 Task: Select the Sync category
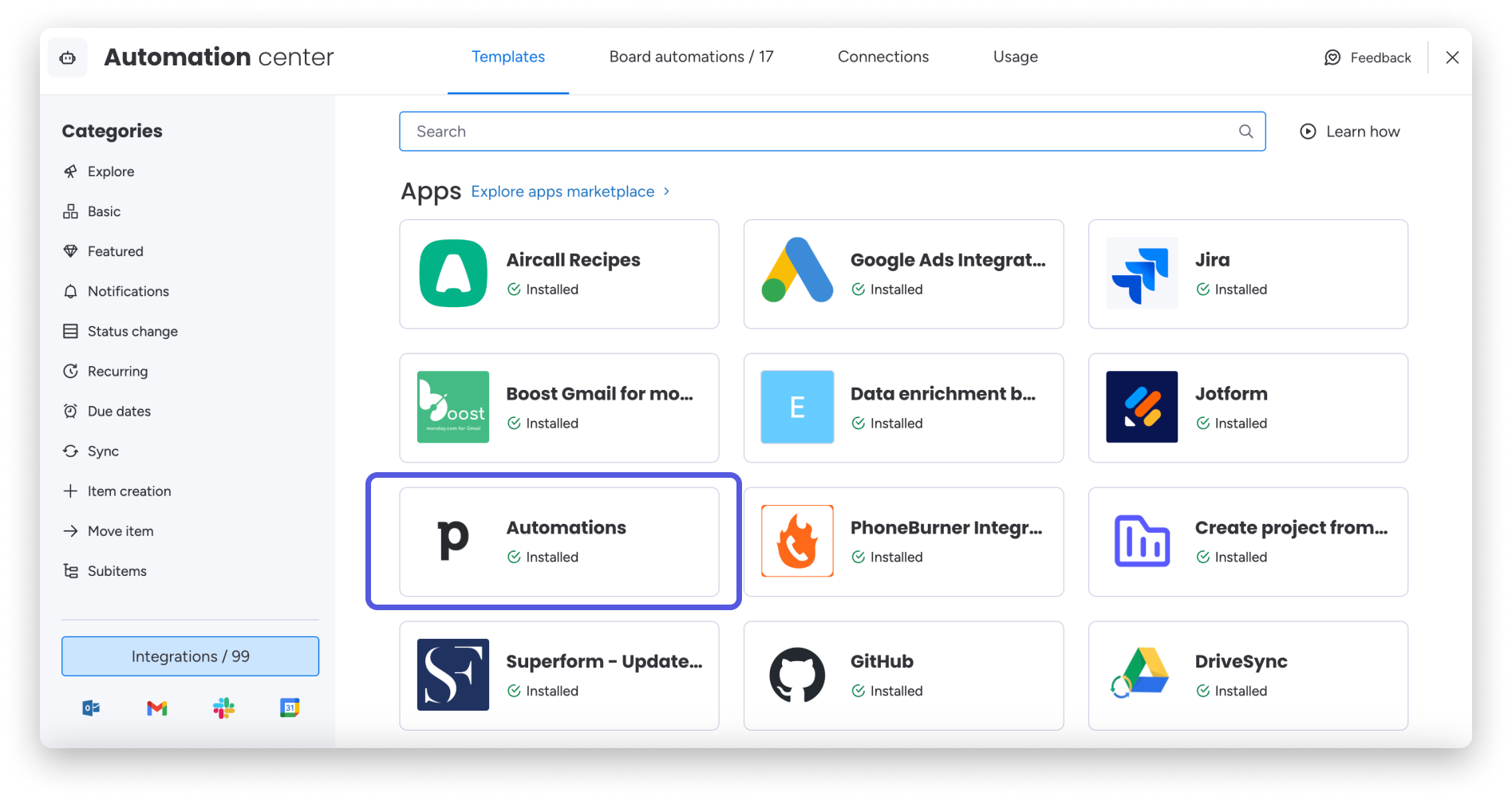click(x=91, y=451)
